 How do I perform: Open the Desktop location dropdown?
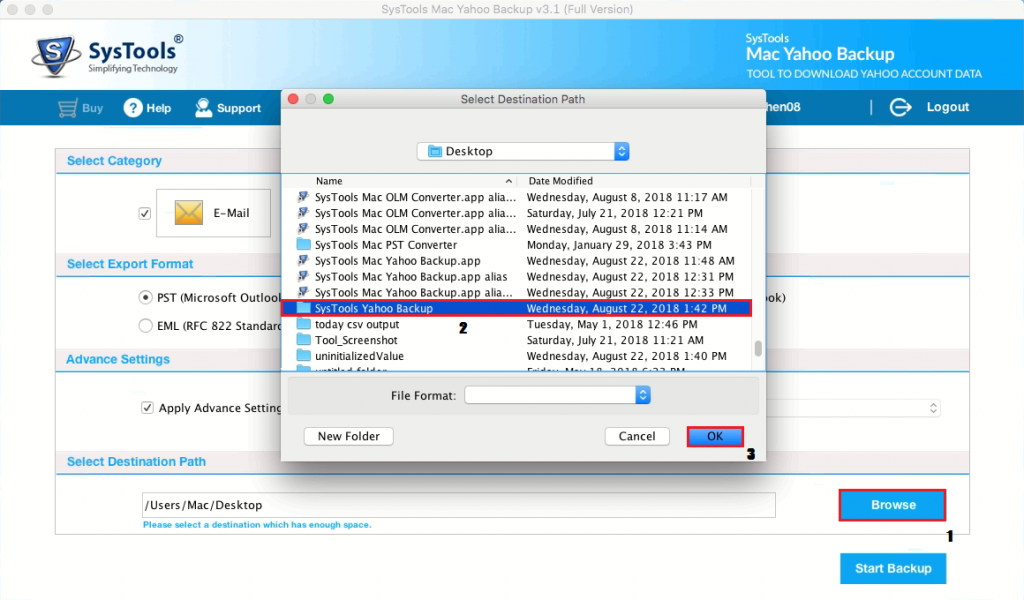523,151
